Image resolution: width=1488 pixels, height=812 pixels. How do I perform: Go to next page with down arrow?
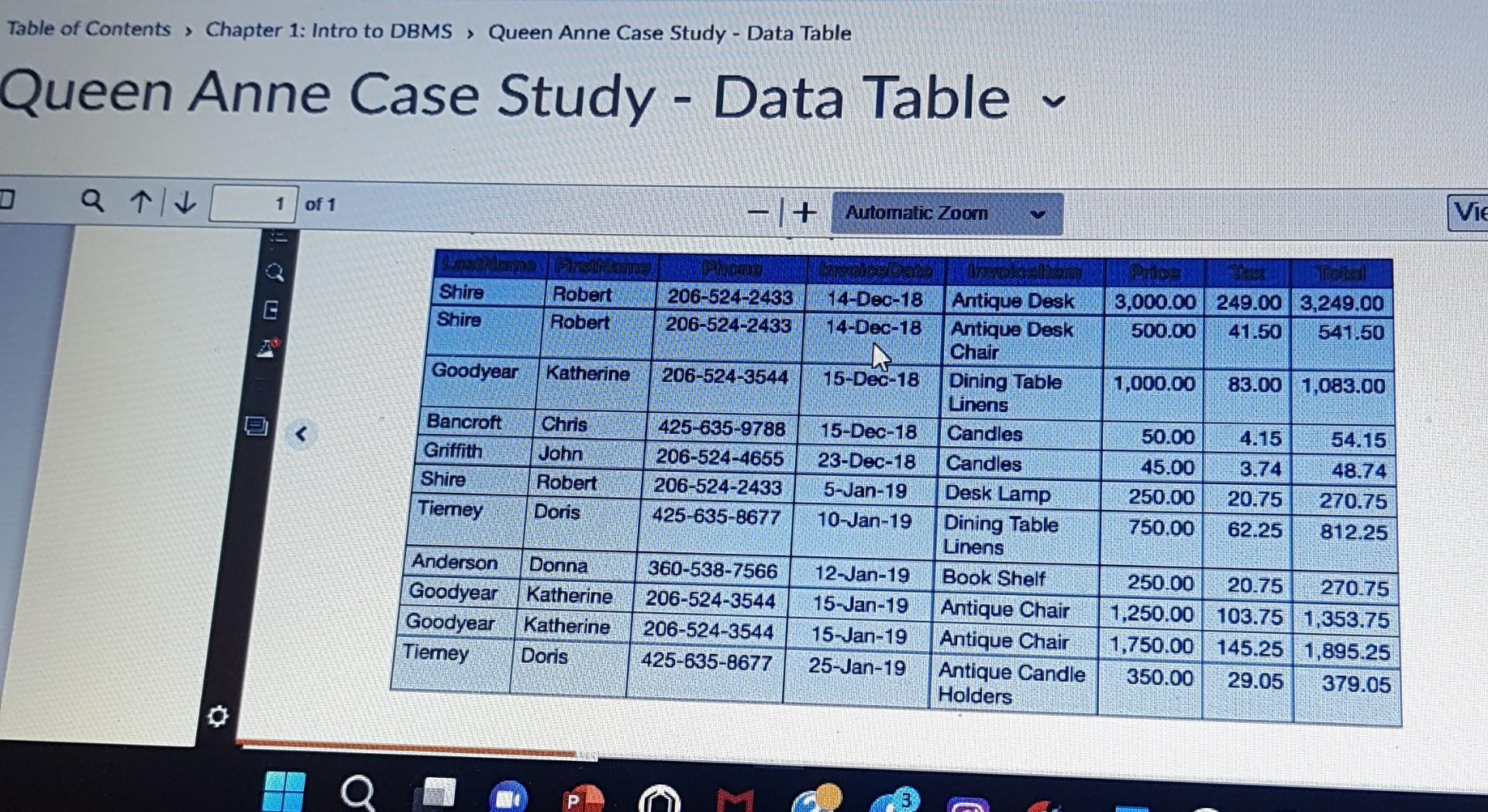click(184, 203)
